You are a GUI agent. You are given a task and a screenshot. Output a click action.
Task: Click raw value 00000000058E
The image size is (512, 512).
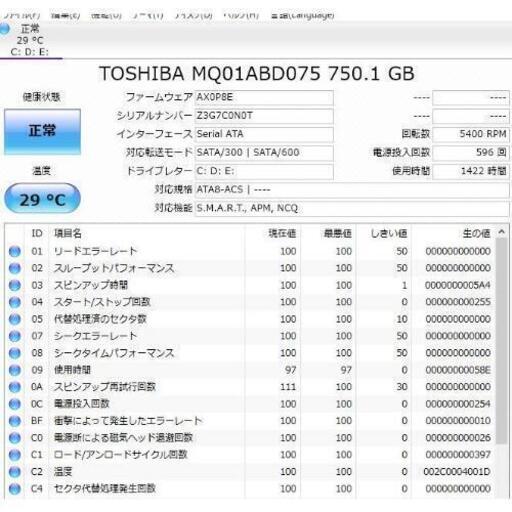point(458,370)
